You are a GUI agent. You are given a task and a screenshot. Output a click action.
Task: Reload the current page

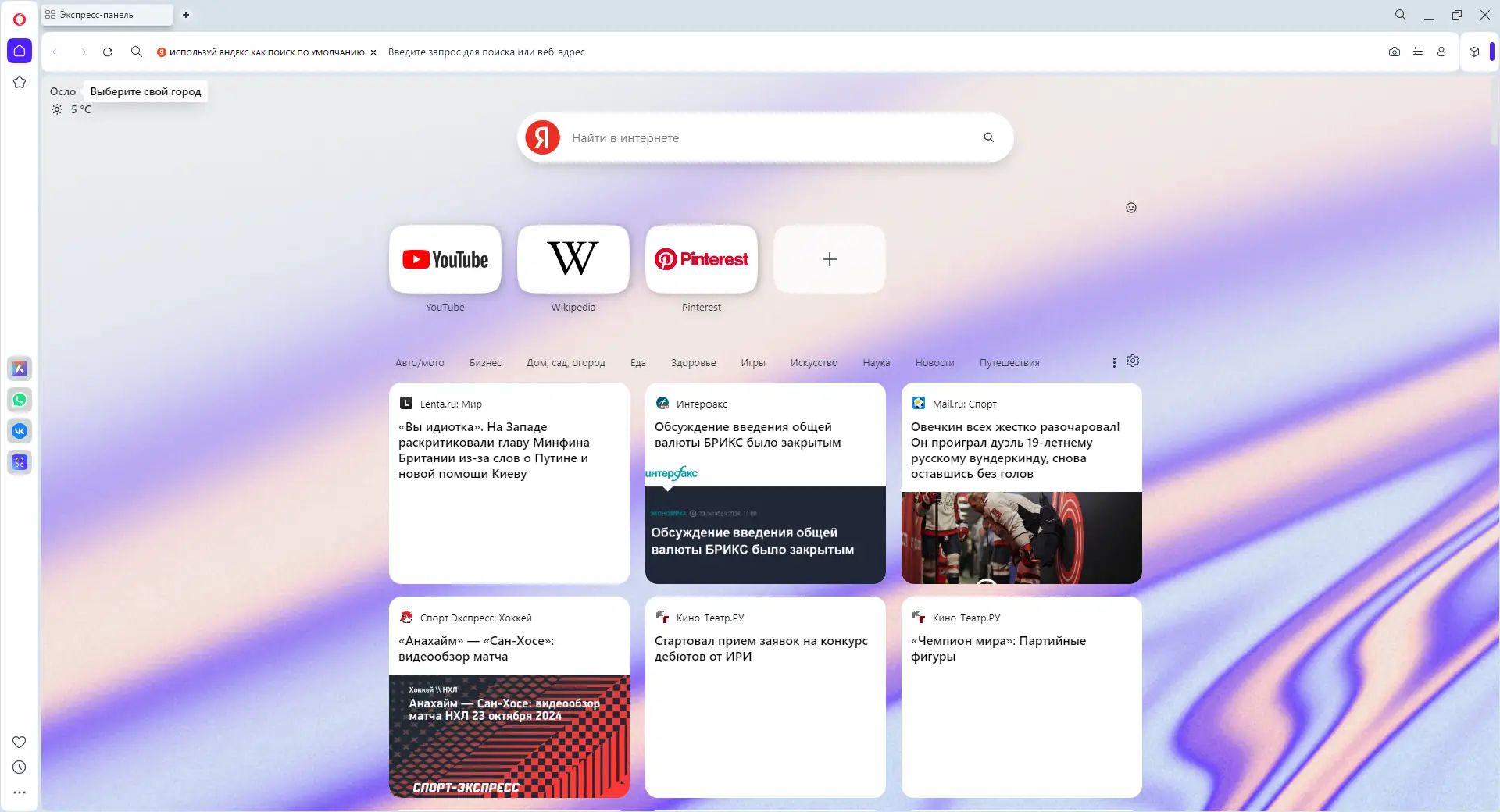pos(108,52)
